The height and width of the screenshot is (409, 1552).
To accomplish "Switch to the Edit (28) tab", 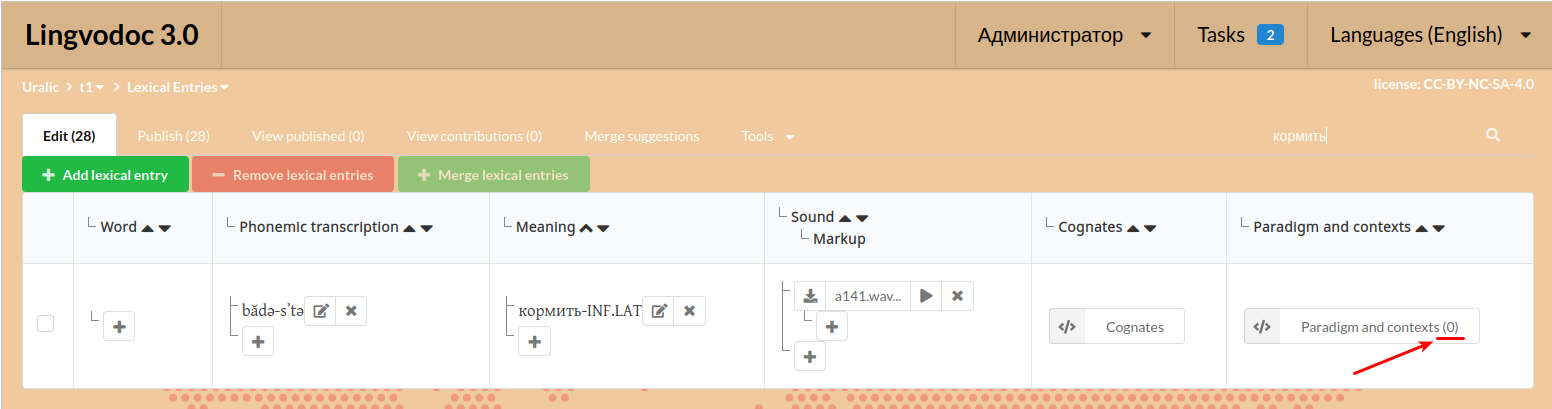I will point(69,136).
